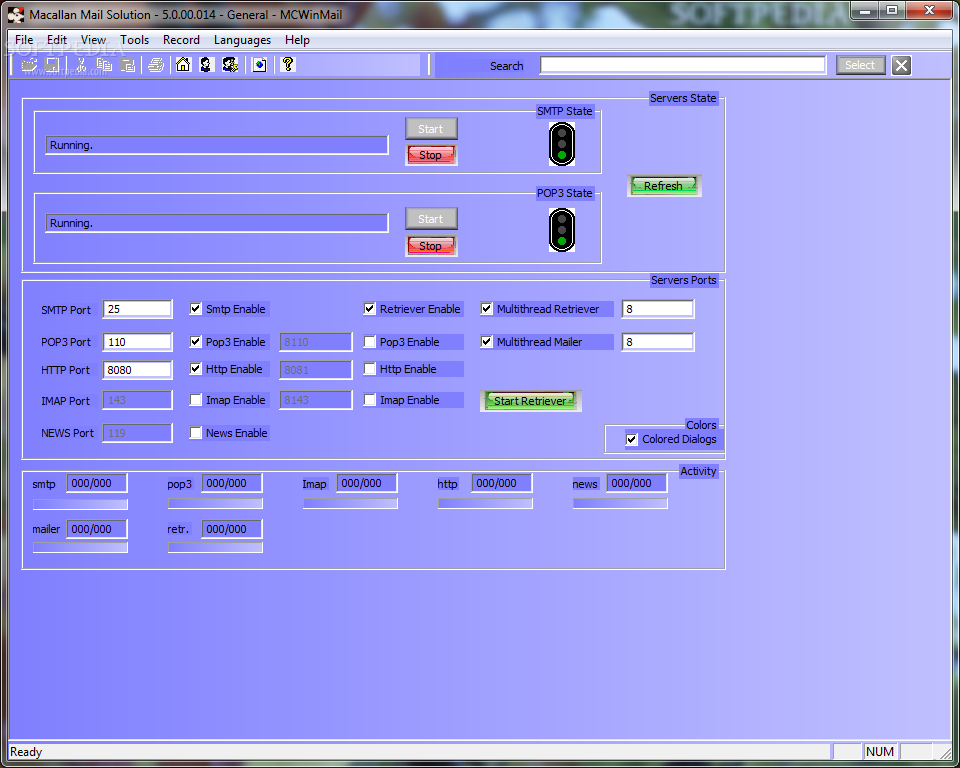Image resolution: width=960 pixels, height=768 pixels.
Task: Open the View menu
Action: point(93,40)
